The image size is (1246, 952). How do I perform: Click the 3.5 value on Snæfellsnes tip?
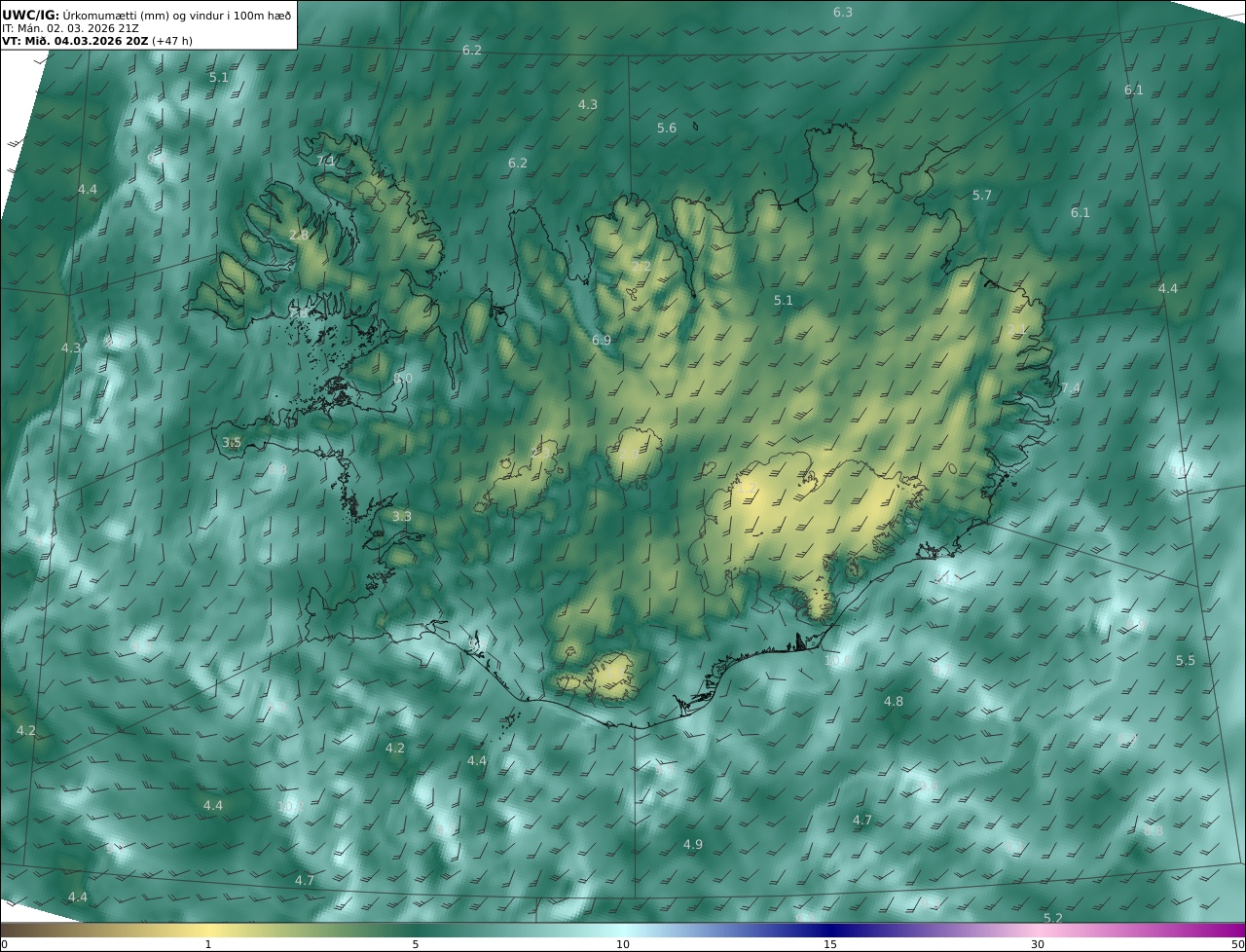[232, 442]
